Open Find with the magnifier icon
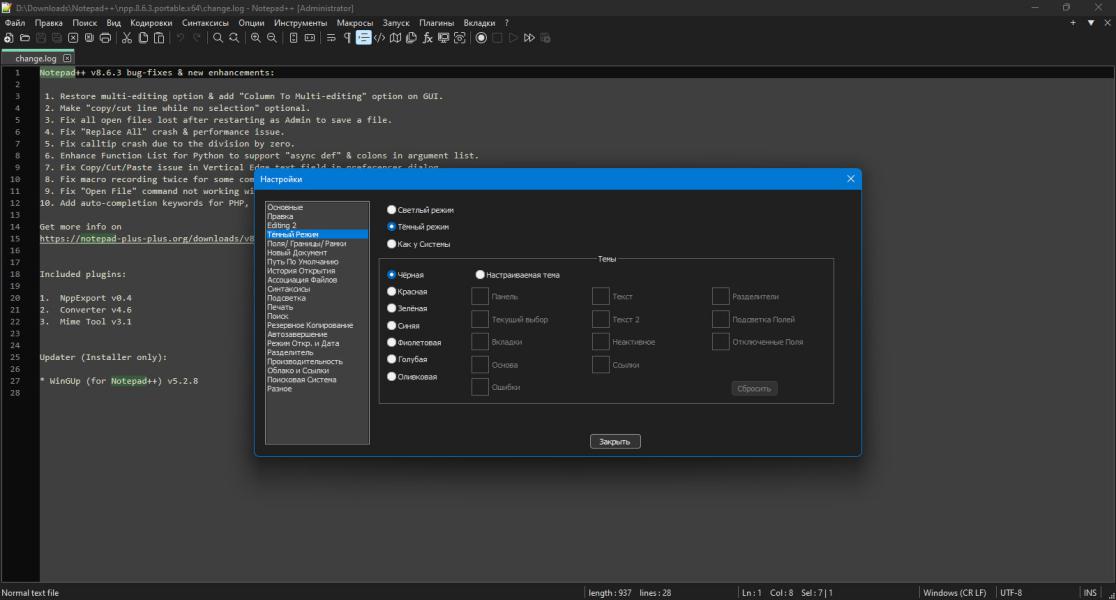1116x600 pixels. click(x=218, y=38)
